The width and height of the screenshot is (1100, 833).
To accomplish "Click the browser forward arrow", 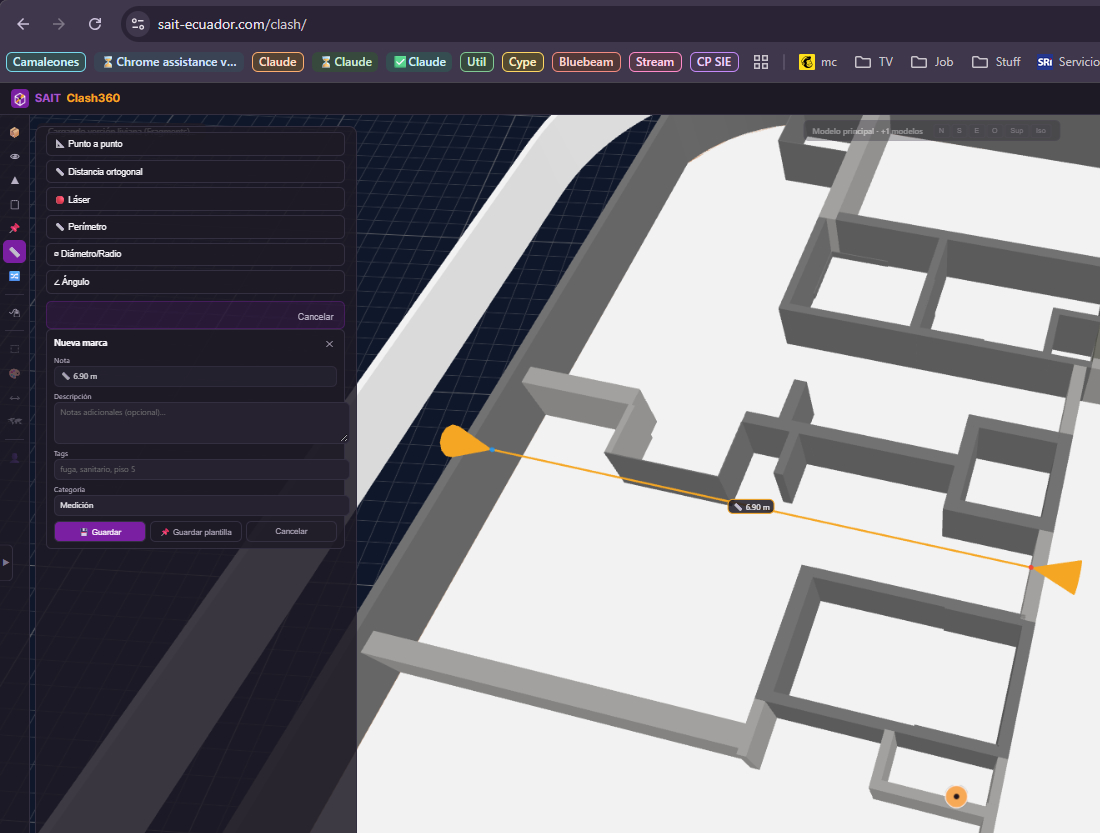I will (x=59, y=24).
